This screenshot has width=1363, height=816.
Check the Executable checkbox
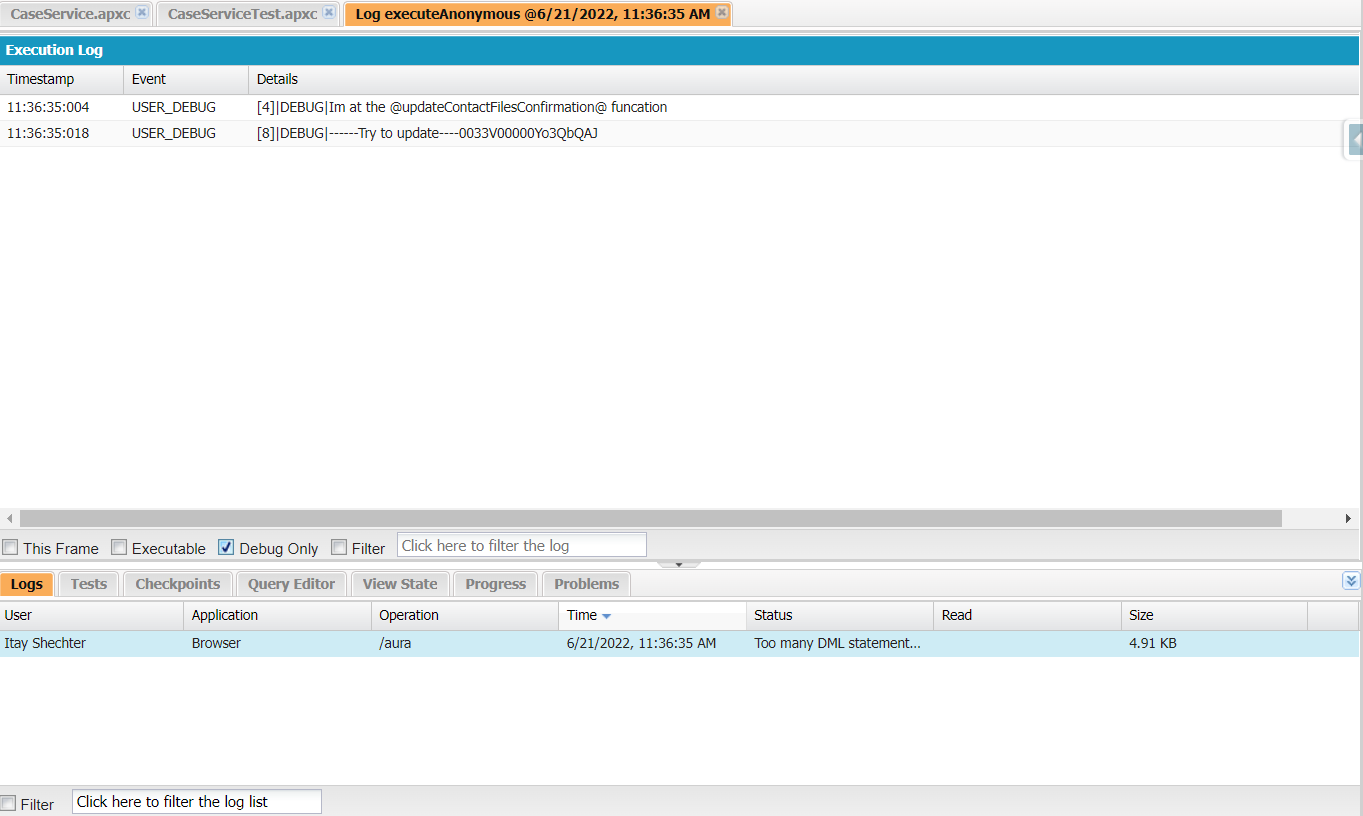coord(119,547)
